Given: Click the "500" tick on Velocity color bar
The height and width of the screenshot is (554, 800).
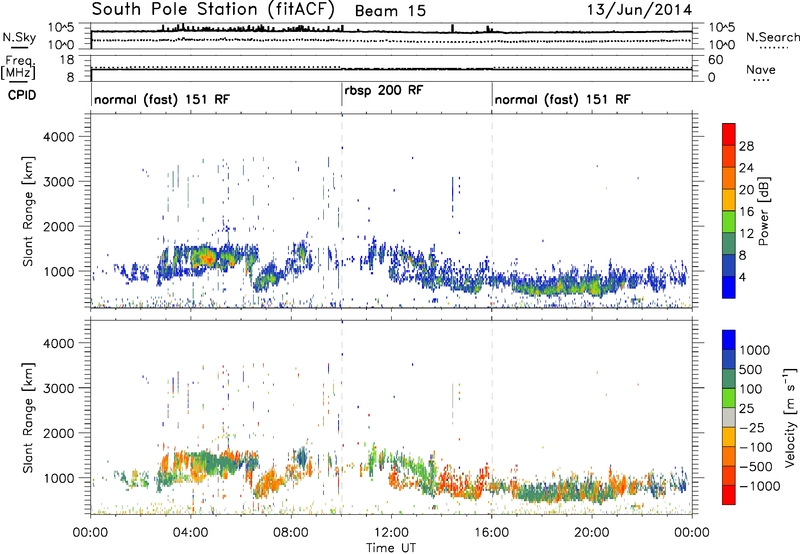Looking at the screenshot, I should coord(751,369).
